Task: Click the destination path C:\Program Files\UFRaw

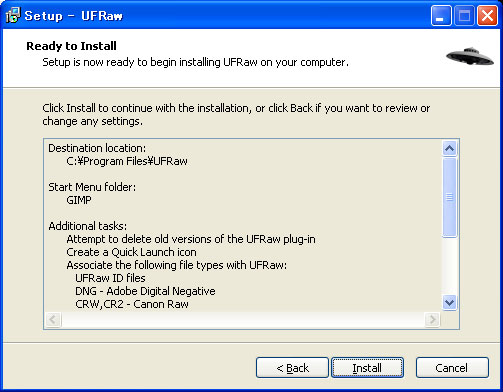Action: pyautogui.click(x=127, y=161)
